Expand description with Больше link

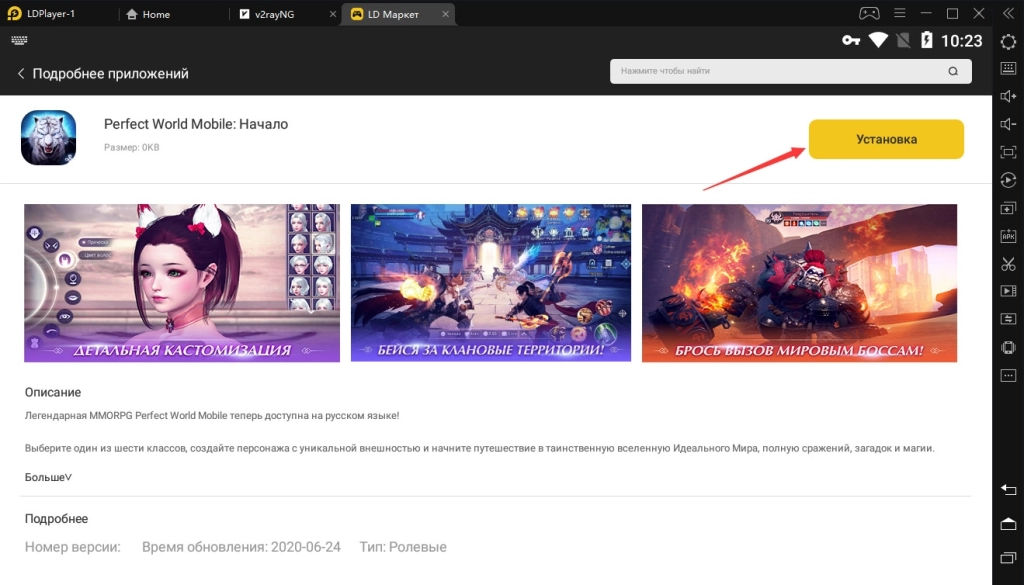click(48, 477)
